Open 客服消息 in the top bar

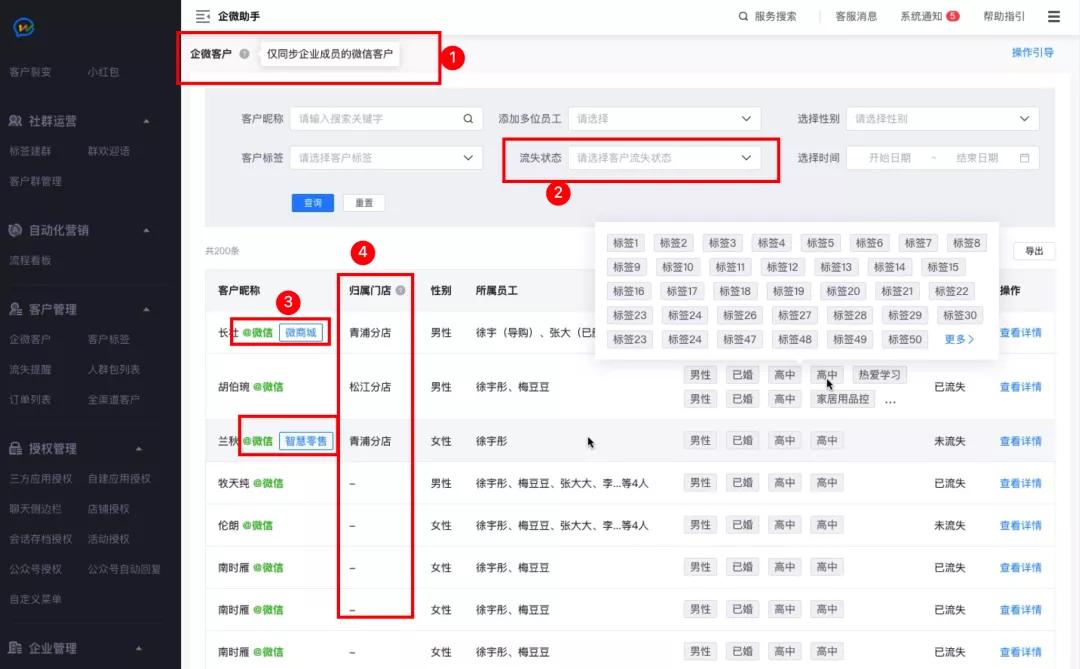pyautogui.click(x=856, y=16)
